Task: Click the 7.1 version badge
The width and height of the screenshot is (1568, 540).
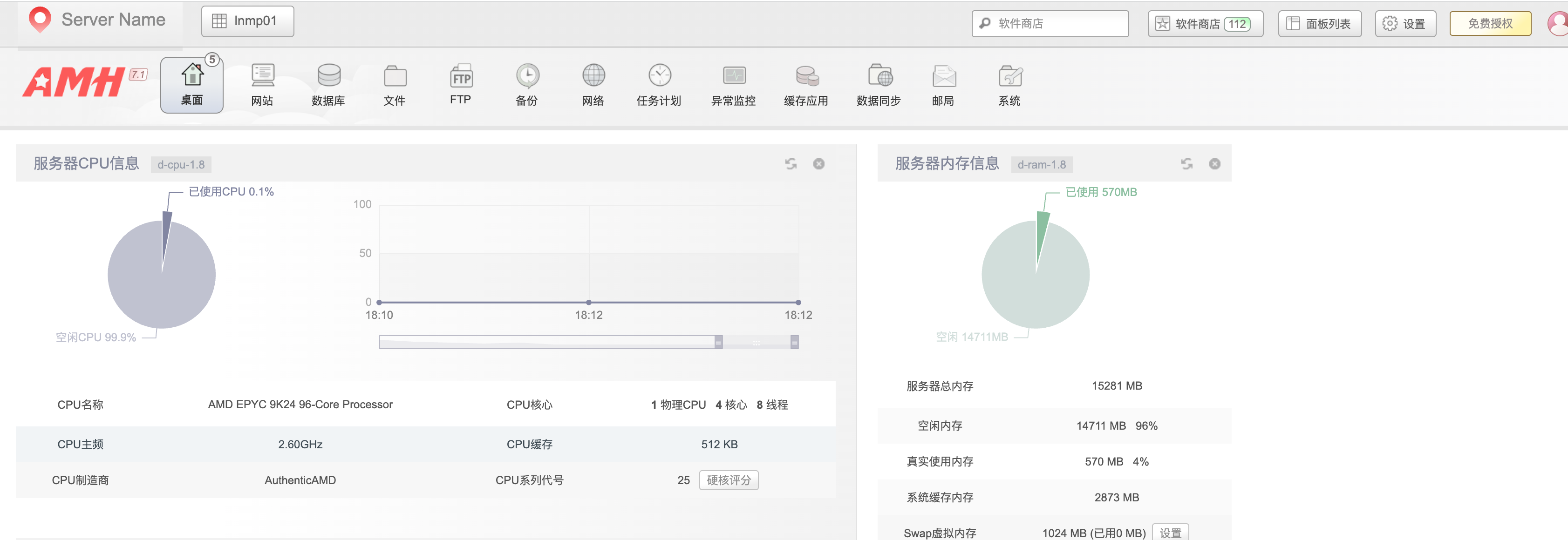Action: 138,75
